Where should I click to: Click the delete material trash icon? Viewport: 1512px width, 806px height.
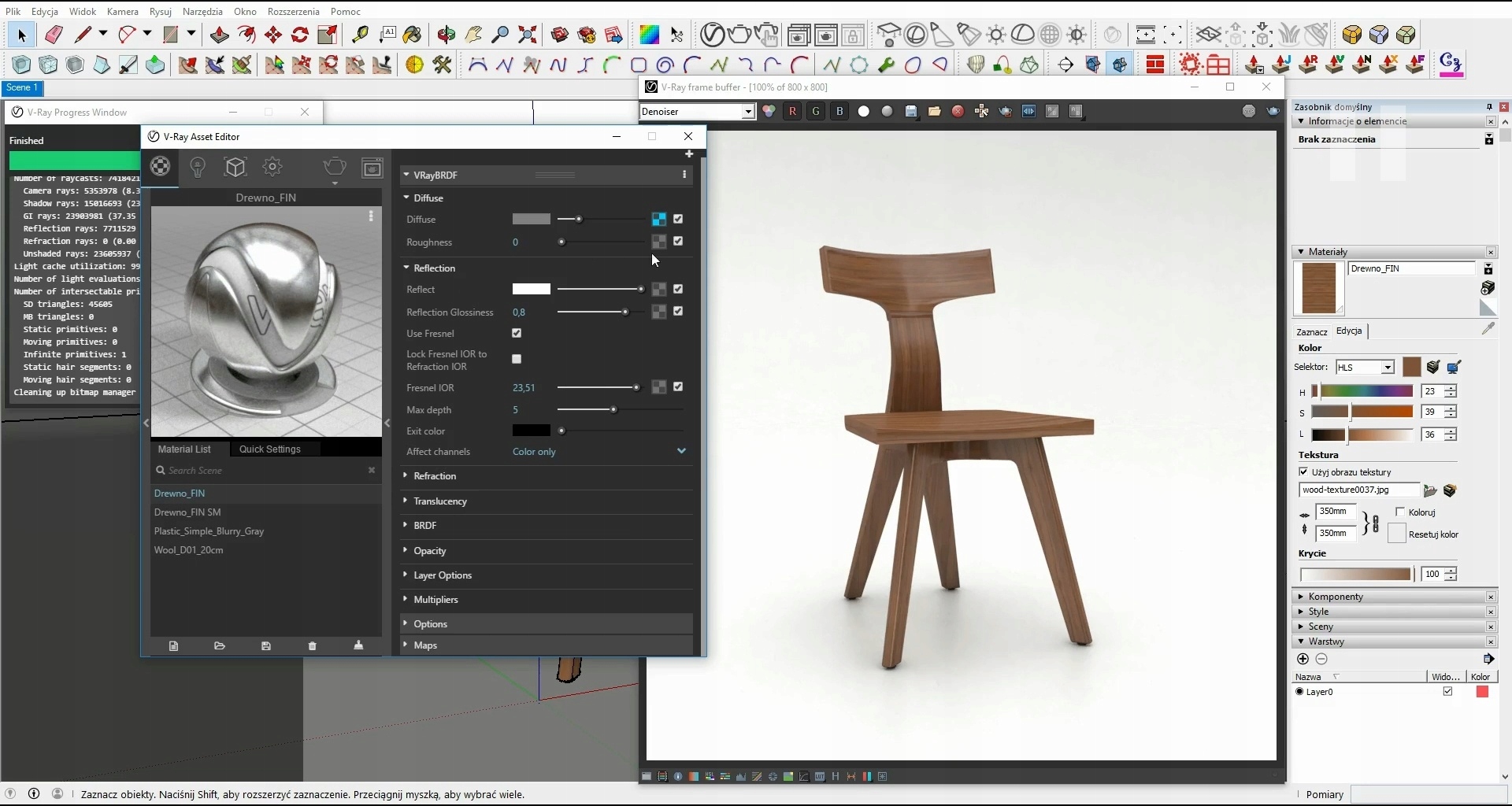(x=313, y=646)
